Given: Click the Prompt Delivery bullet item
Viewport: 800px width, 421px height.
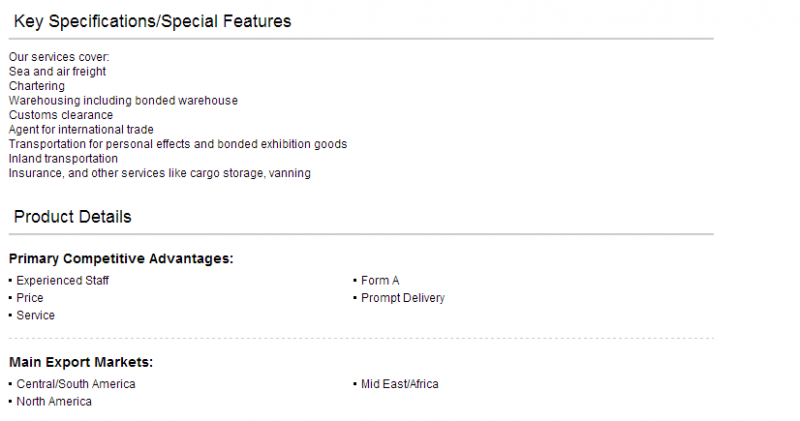Looking at the screenshot, I should click(x=403, y=298).
